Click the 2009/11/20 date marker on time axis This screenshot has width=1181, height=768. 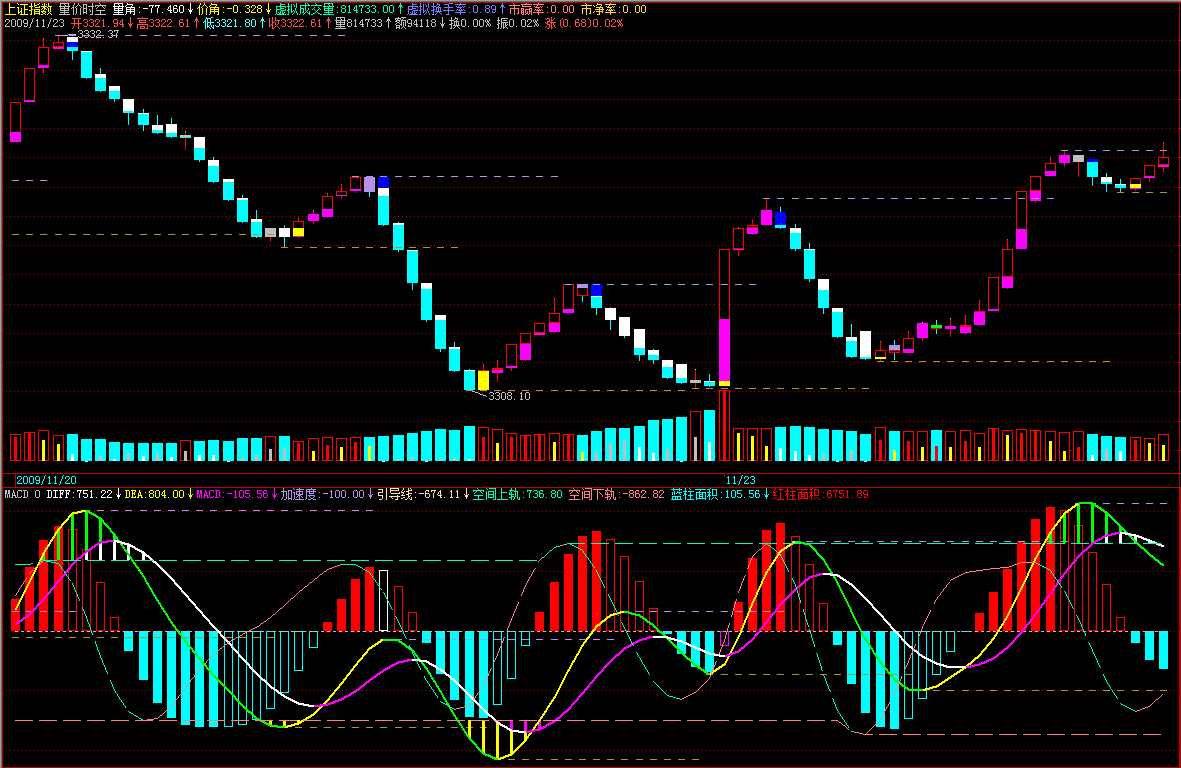pos(46,480)
